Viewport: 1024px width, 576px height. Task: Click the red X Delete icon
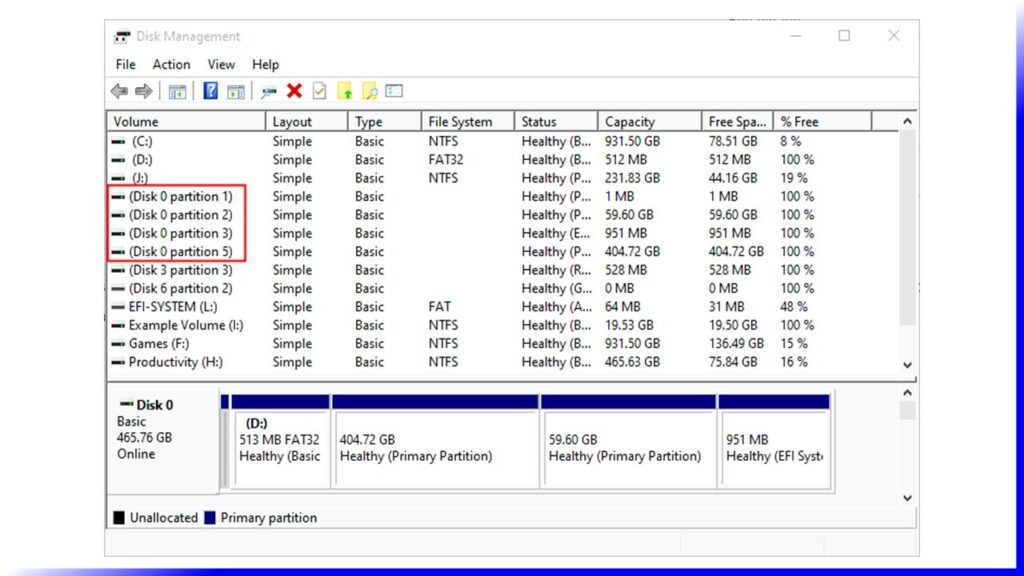pos(294,91)
